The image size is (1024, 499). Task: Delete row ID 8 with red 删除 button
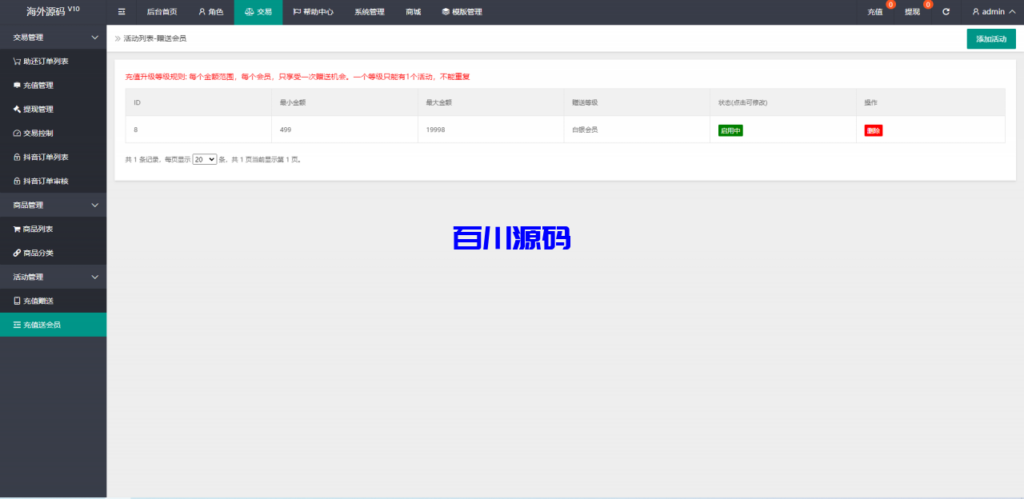pyautogui.click(x=873, y=131)
